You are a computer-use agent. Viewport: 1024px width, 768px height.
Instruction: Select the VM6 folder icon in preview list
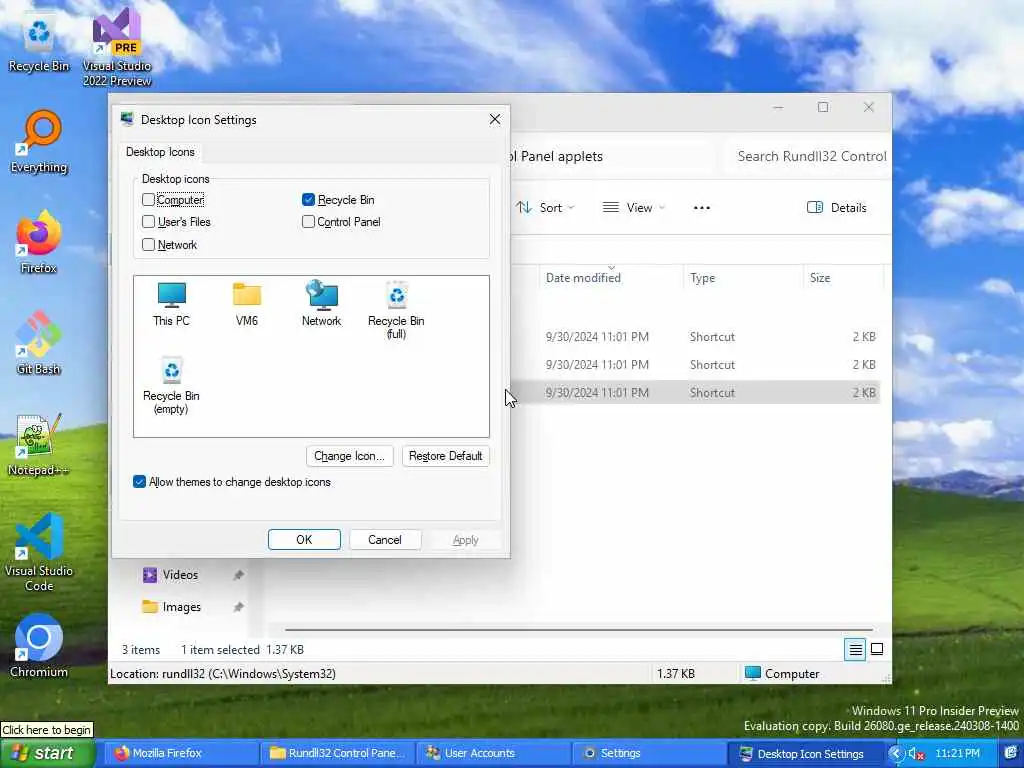(247, 304)
